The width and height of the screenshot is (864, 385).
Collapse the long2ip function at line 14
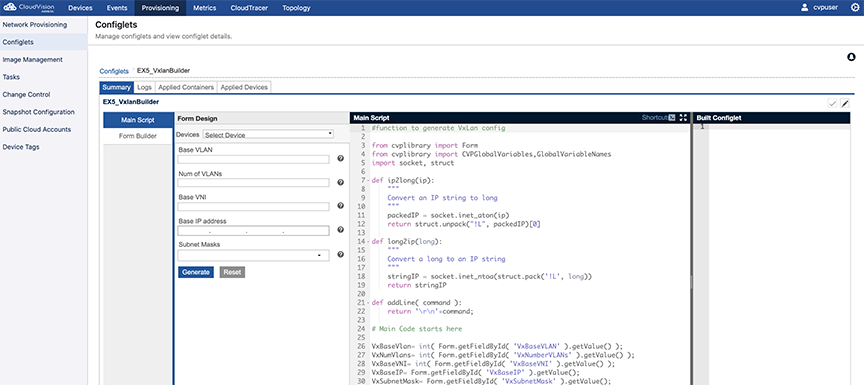tap(368, 241)
